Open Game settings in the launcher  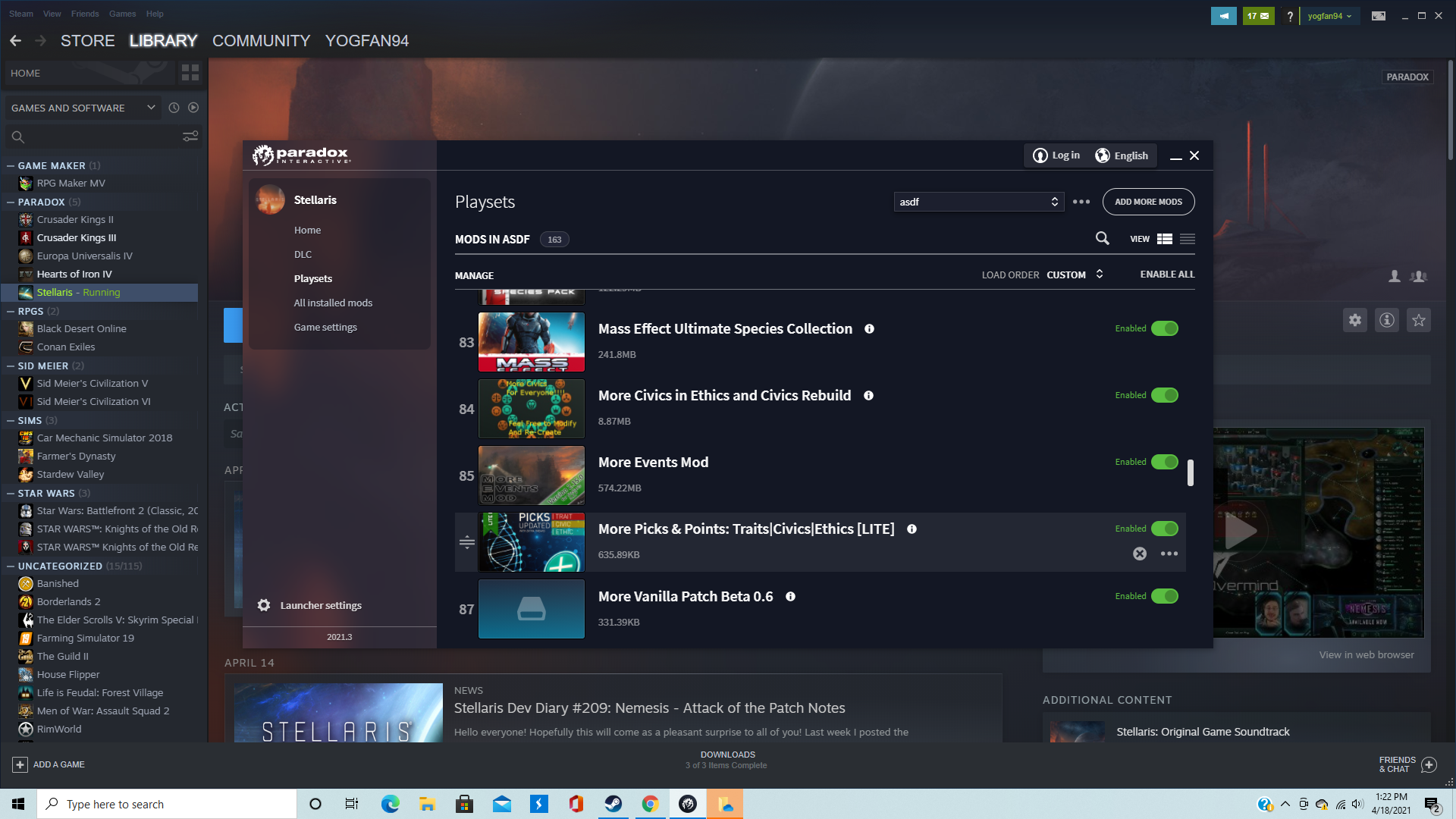[325, 328]
